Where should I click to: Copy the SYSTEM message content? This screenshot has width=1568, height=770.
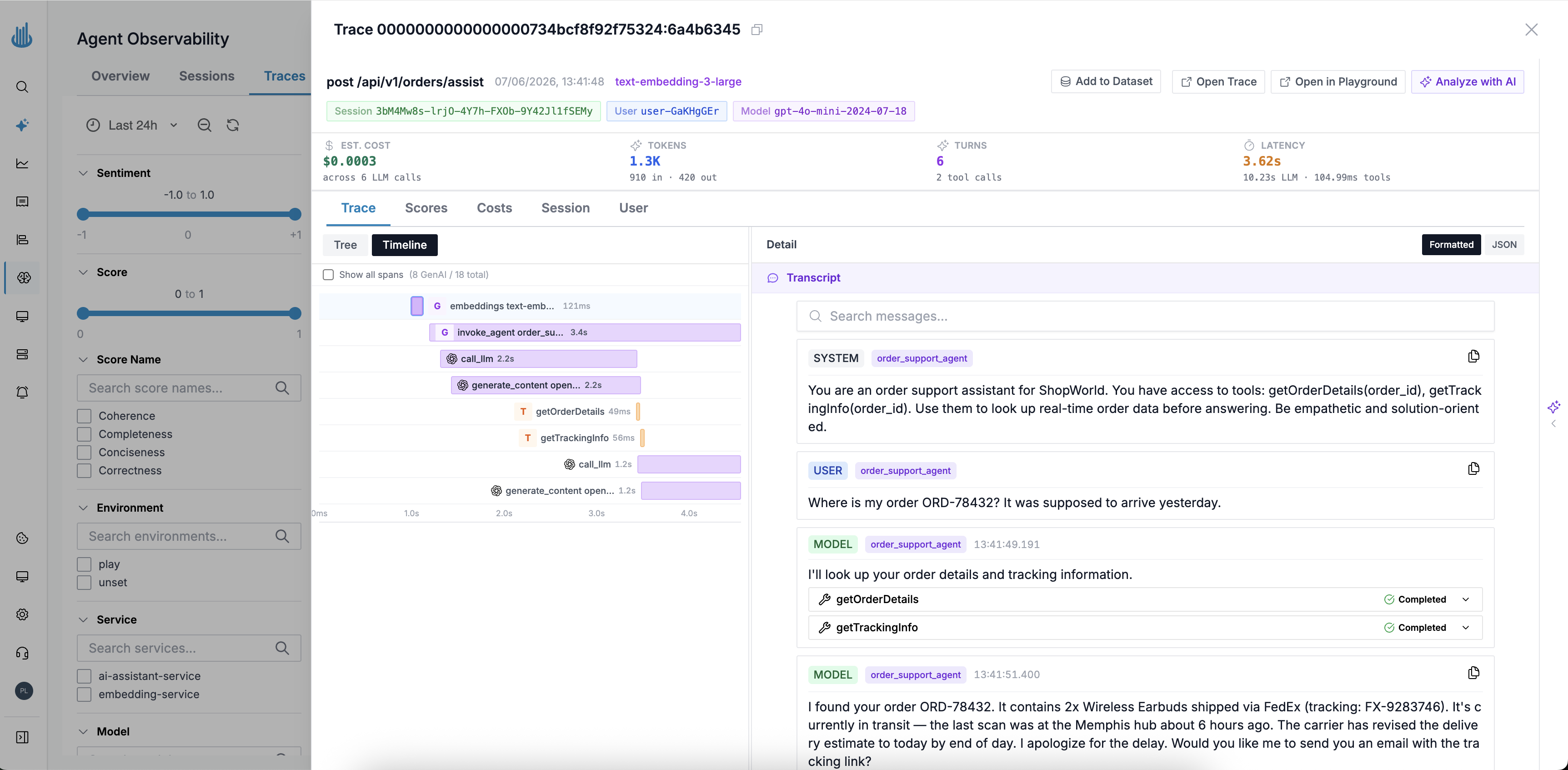coord(1473,357)
